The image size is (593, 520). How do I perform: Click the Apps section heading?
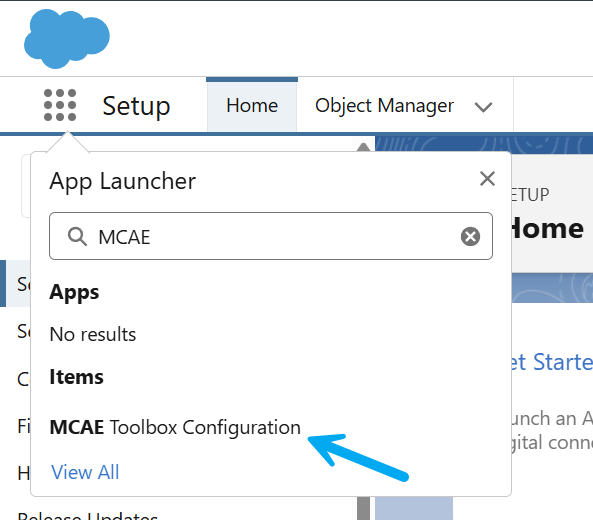point(74,293)
